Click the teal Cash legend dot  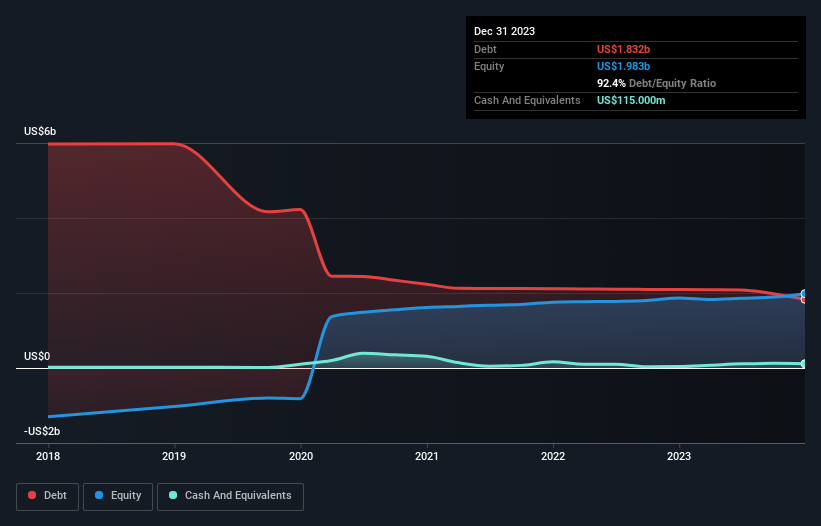(x=173, y=495)
